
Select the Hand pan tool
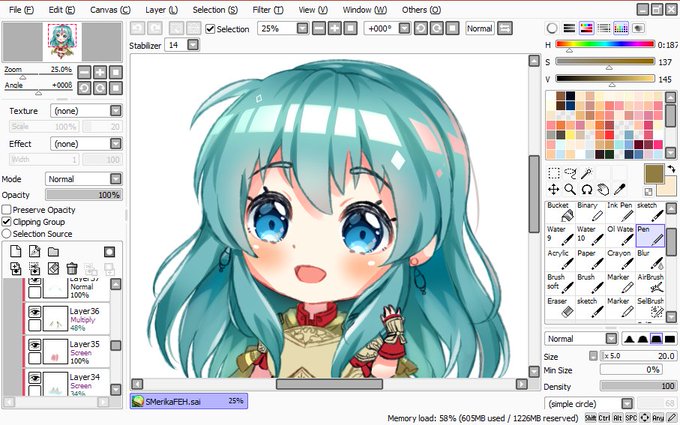603,190
